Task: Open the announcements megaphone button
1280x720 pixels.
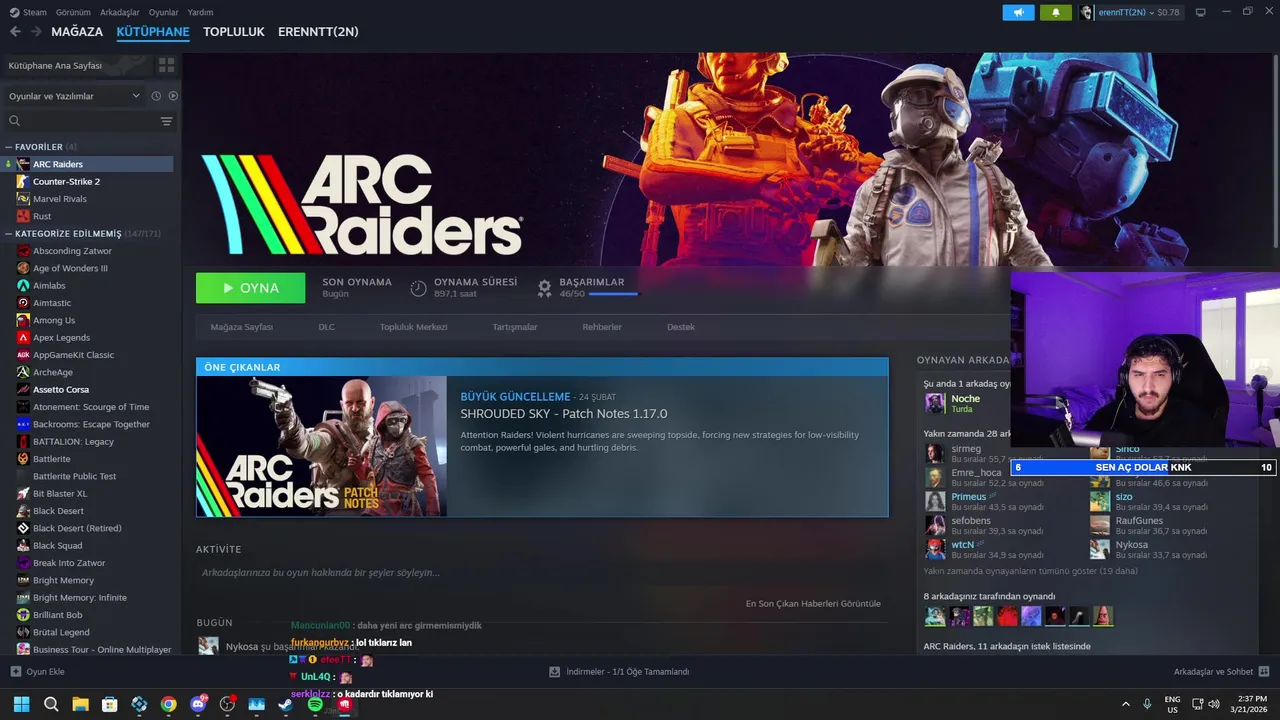Action: point(1018,12)
